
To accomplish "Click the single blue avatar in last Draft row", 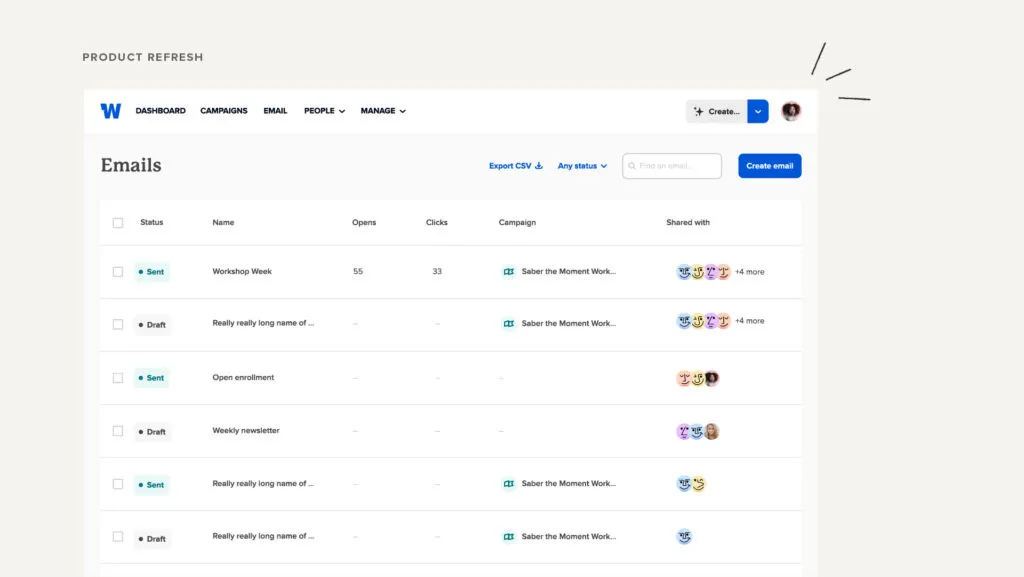I will pyautogui.click(x=684, y=537).
